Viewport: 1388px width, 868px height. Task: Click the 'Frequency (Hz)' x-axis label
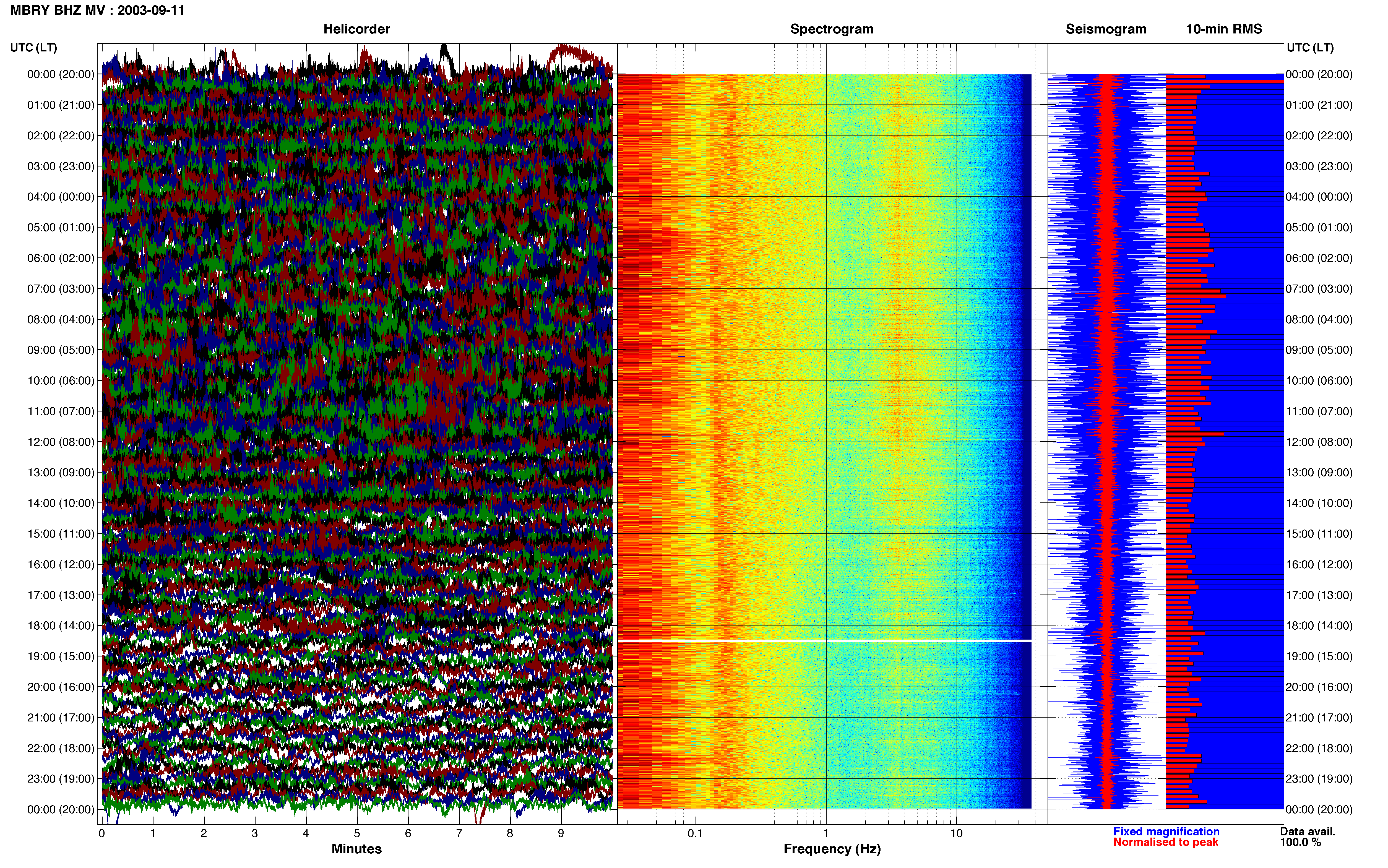tap(832, 849)
